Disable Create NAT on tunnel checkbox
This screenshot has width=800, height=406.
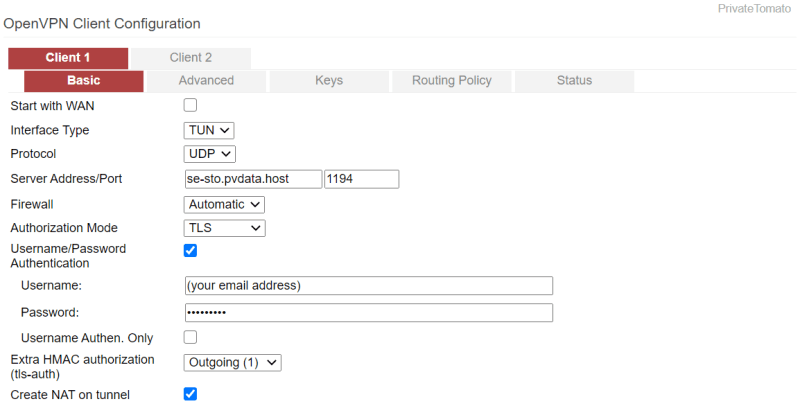(x=191, y=394)
